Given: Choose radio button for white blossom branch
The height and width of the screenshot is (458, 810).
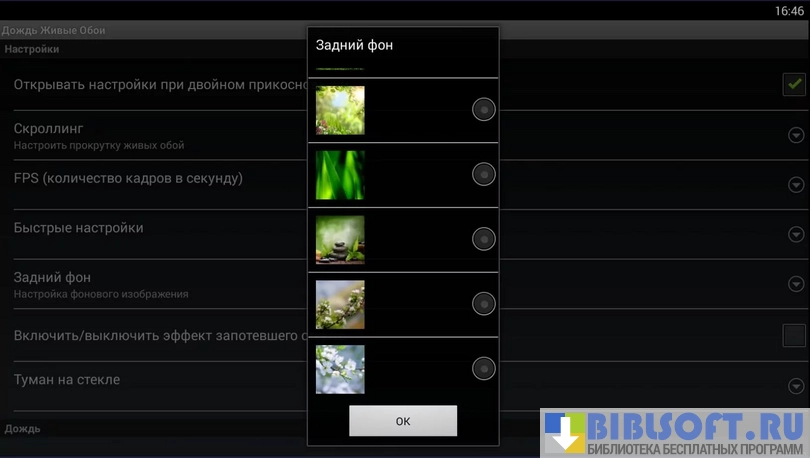Looking at the screenshot, I should [x=484, y=304].
